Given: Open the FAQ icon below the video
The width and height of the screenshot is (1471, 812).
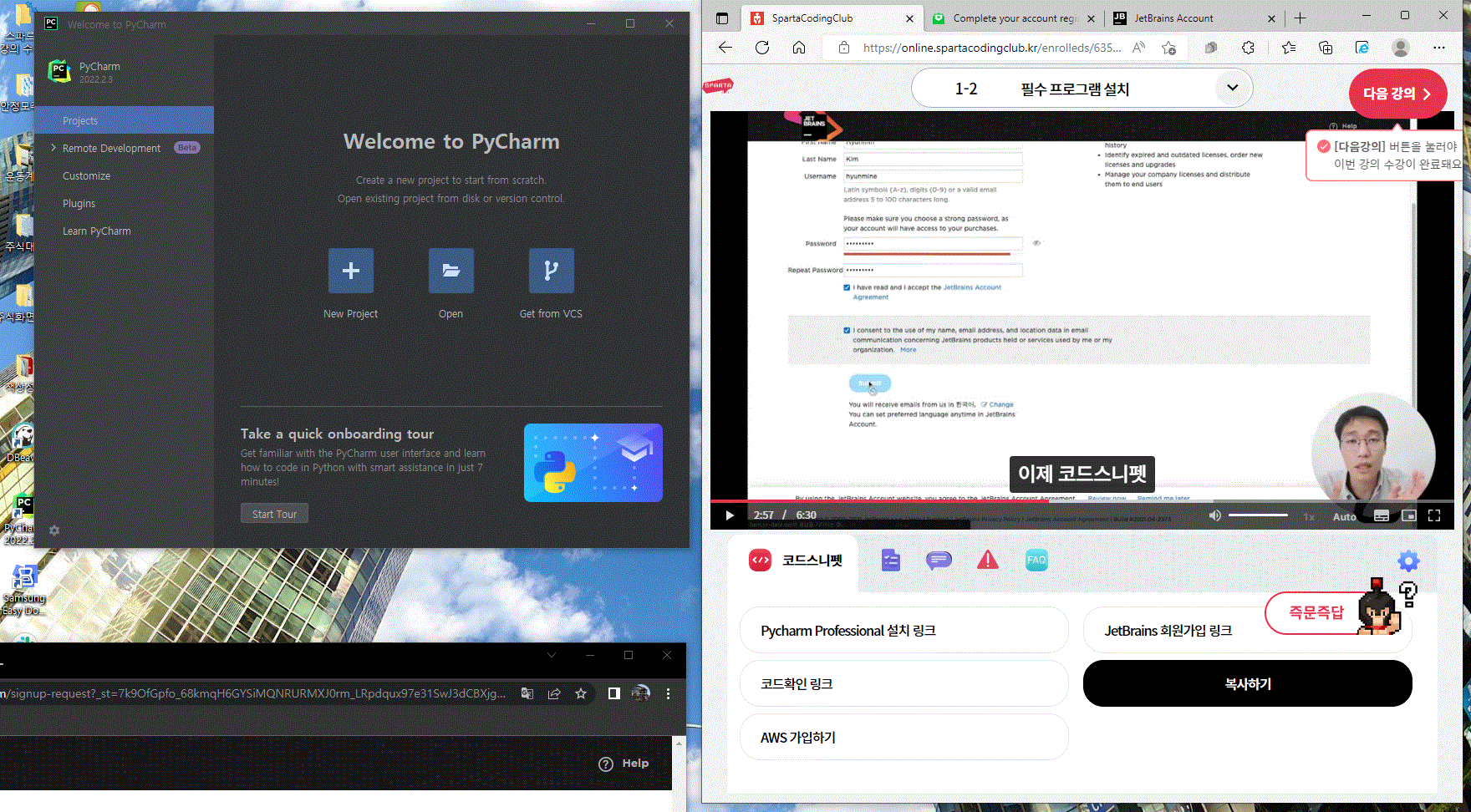Looking at the screenshot, I should click(1036, 561).
